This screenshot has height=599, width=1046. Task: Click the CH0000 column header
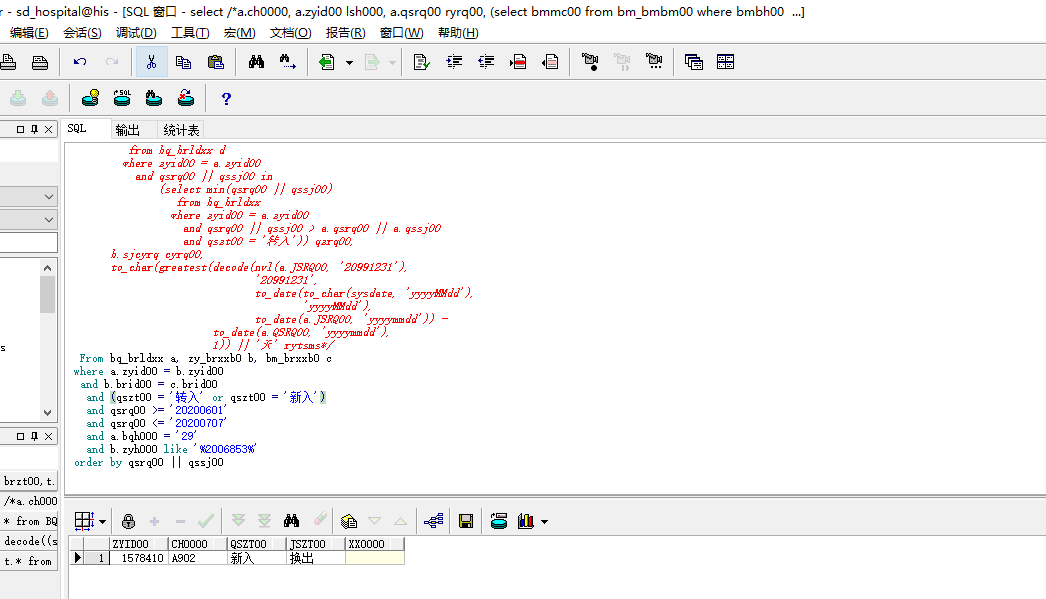198,544
